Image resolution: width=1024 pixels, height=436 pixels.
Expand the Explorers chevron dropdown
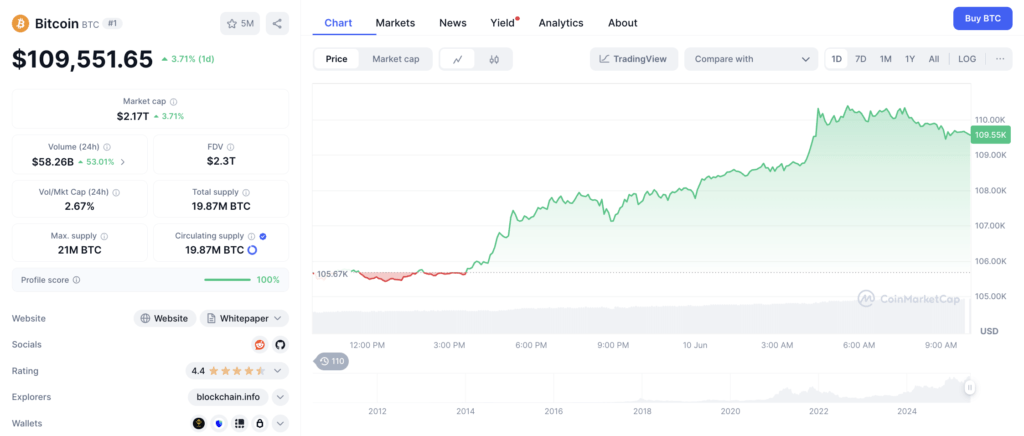point(280,397)
